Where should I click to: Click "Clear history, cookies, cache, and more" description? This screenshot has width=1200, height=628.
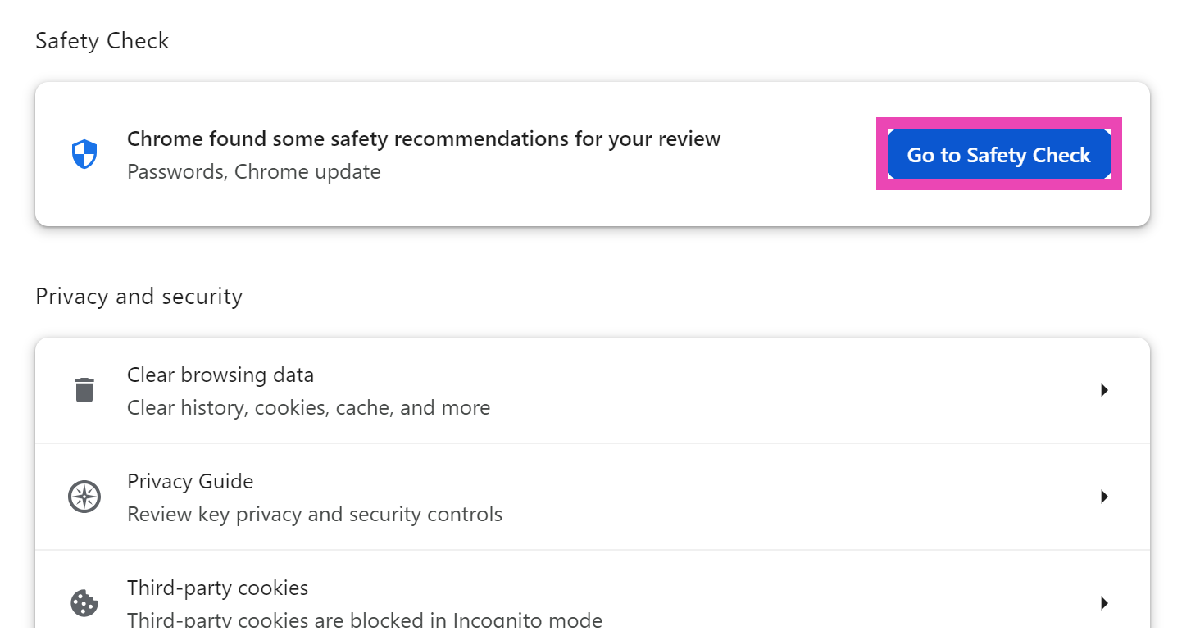pyautogui.click(x=308, y=408)
